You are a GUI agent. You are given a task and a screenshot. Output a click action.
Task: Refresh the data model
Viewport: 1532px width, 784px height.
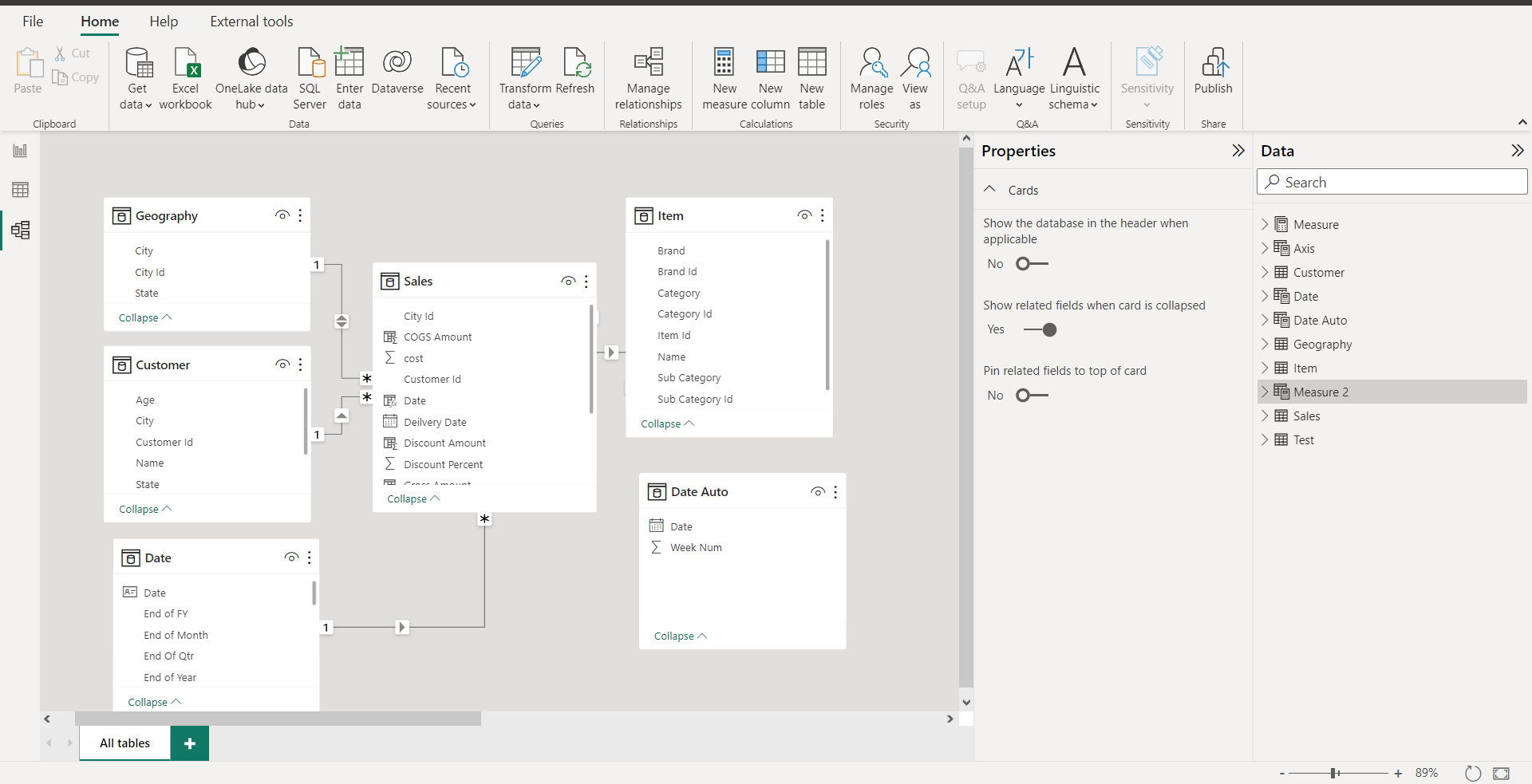(575, 70)
